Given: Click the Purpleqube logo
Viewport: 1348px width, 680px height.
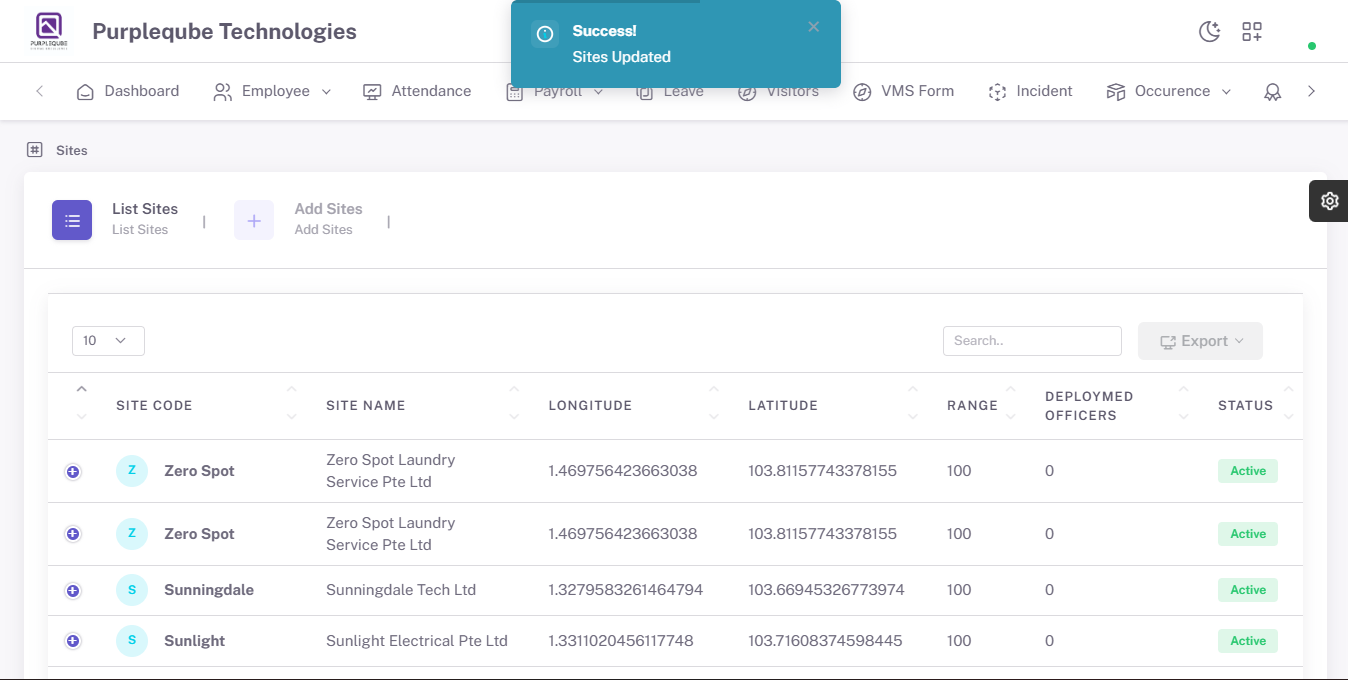Looking at the screenshot, I should click(49, 31).
